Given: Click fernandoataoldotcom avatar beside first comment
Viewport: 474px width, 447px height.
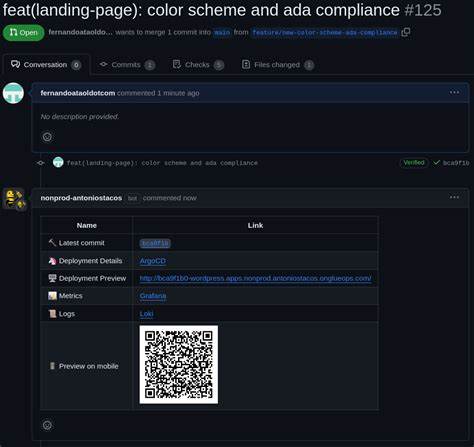Looking at the screenshot, I should [x=13, y=93].
